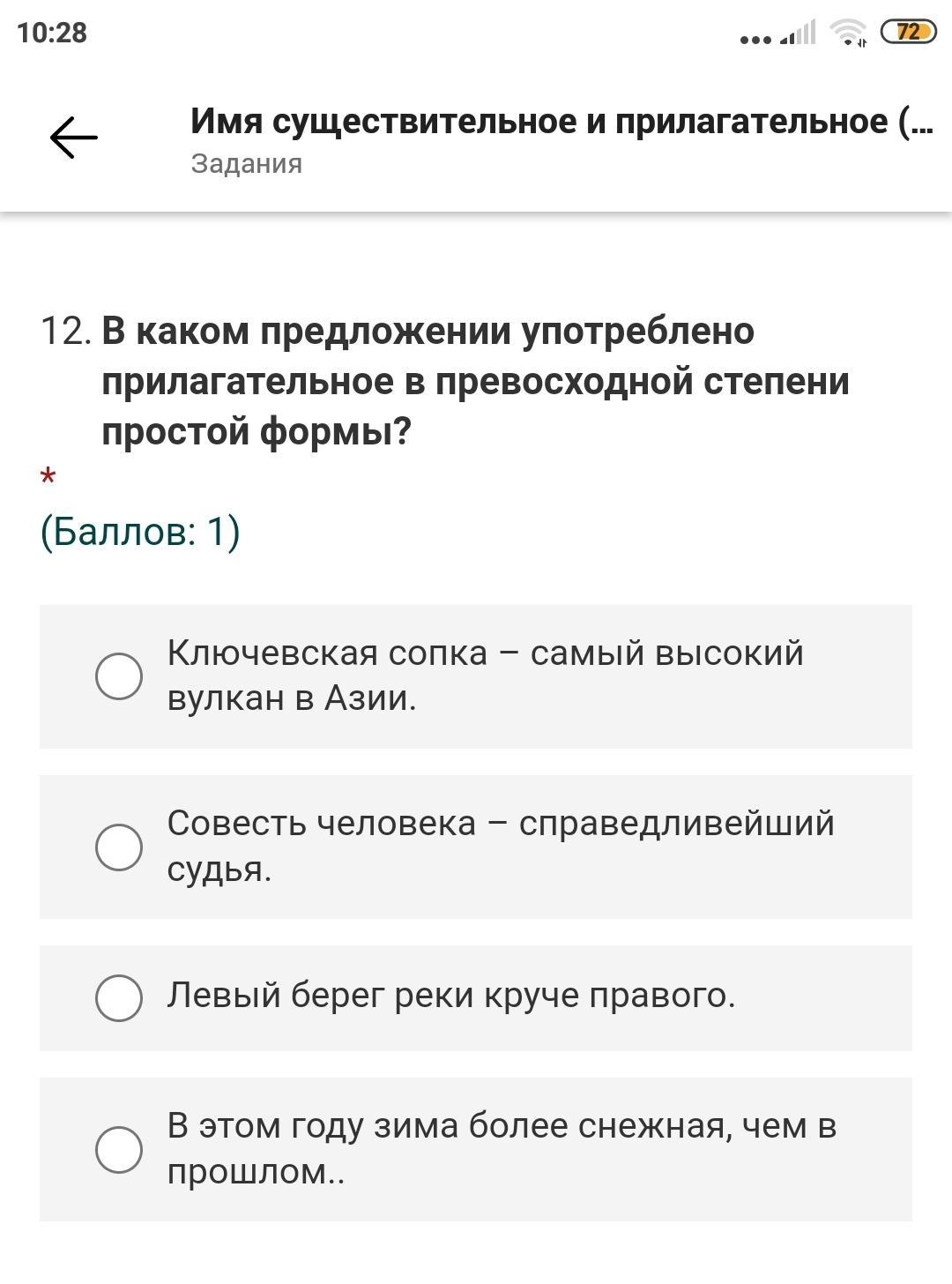Screen dimensions: 952x1284
Task: Select radio button for 'В этом году зима' answer
Action: click(119, 1149)
